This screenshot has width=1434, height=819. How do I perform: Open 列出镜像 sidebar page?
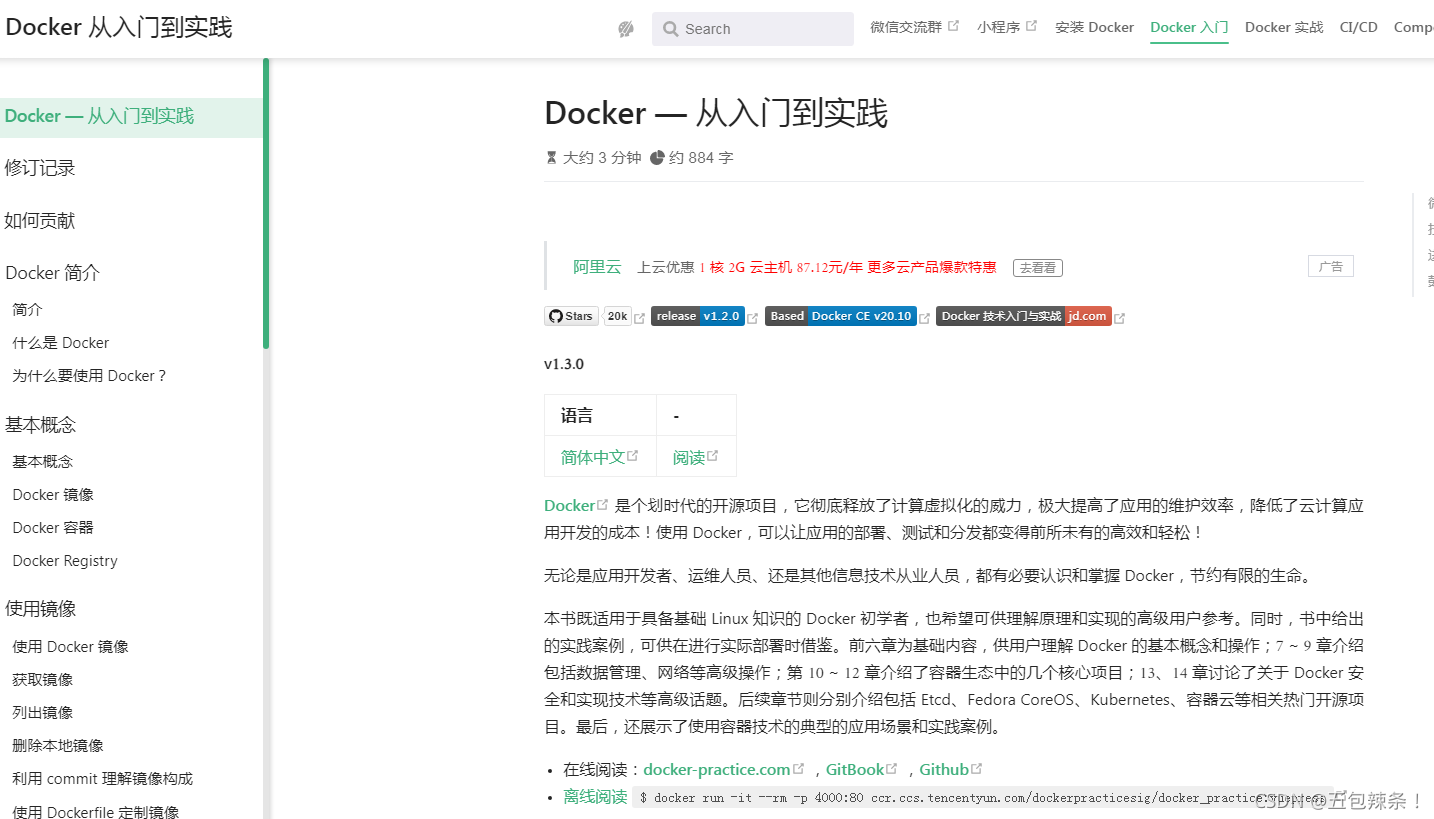click(x=43, y=713)
